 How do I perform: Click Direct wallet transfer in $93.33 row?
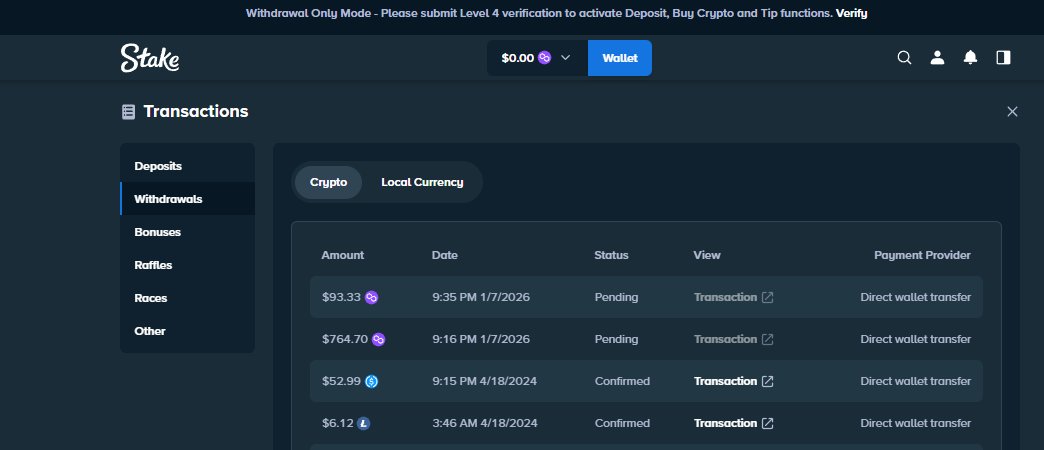(915, 298)
